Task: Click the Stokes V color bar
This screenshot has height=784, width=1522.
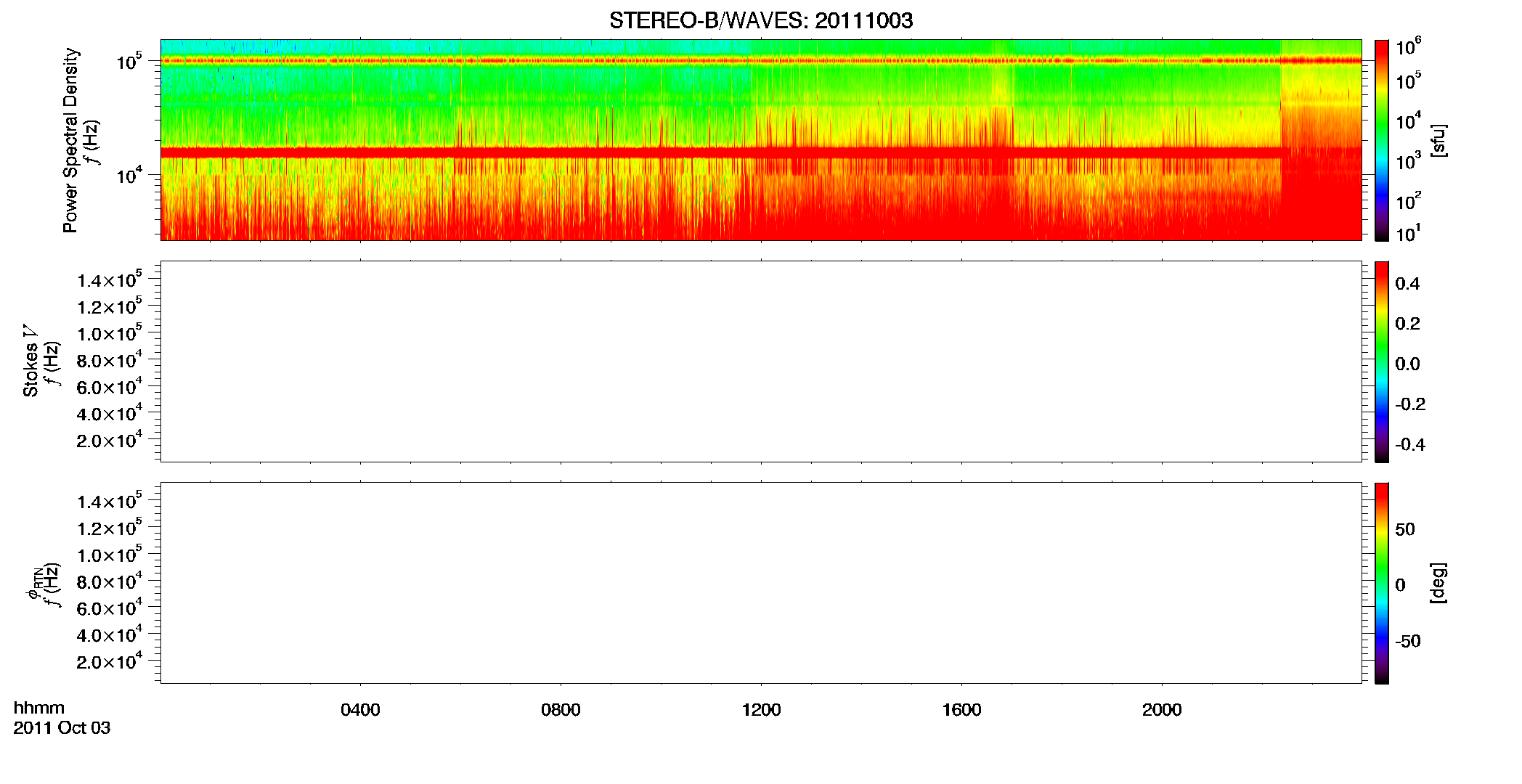Action: [1381, 362]
